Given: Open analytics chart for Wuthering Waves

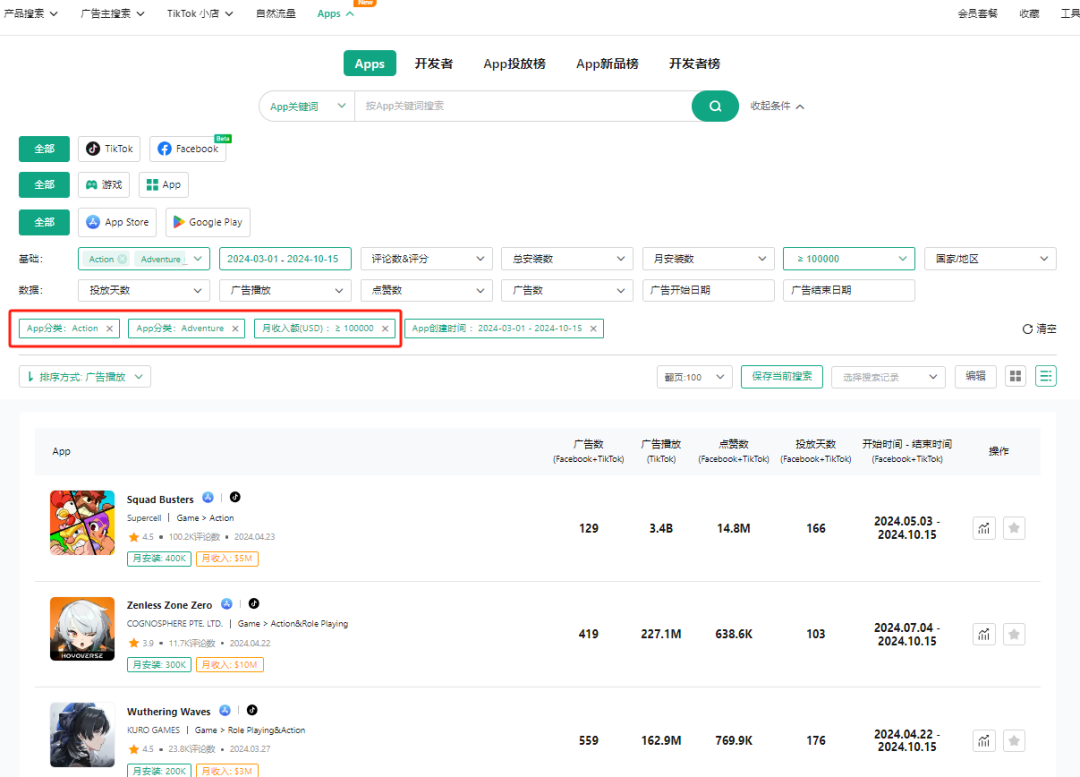Looking at the screenshot, I should click(984, 741).
